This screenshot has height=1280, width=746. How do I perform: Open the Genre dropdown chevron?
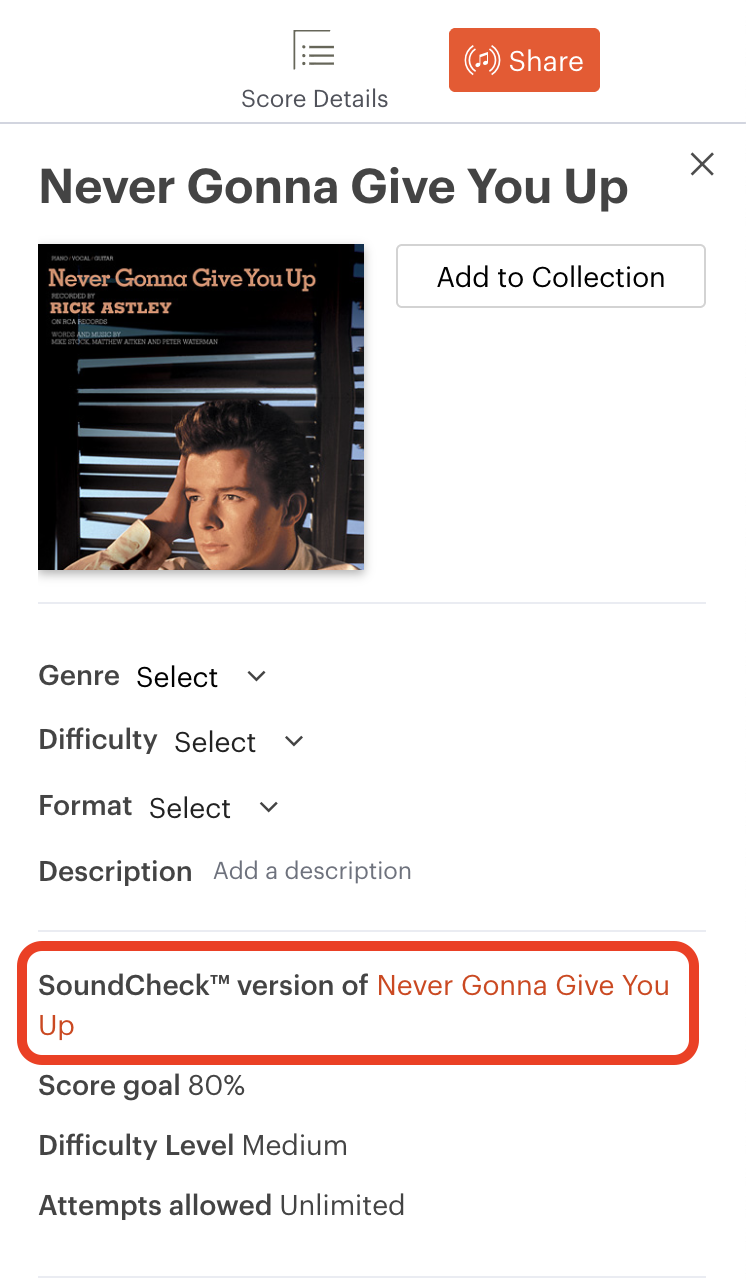coord(255,677)
